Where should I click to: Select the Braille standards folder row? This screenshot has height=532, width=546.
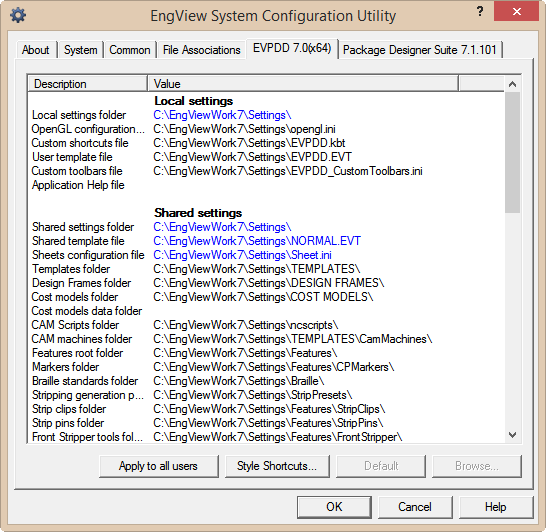[266, 381]
